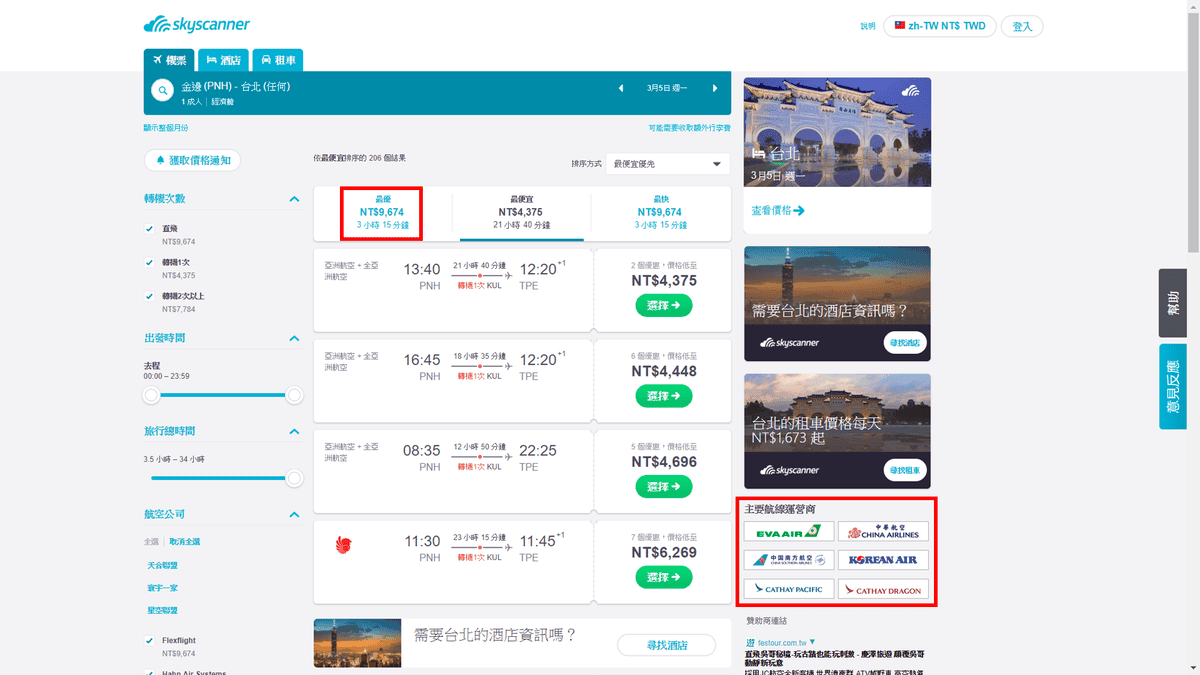
Task: Click the China Airlines logo
Action: [x=883, y=532]
